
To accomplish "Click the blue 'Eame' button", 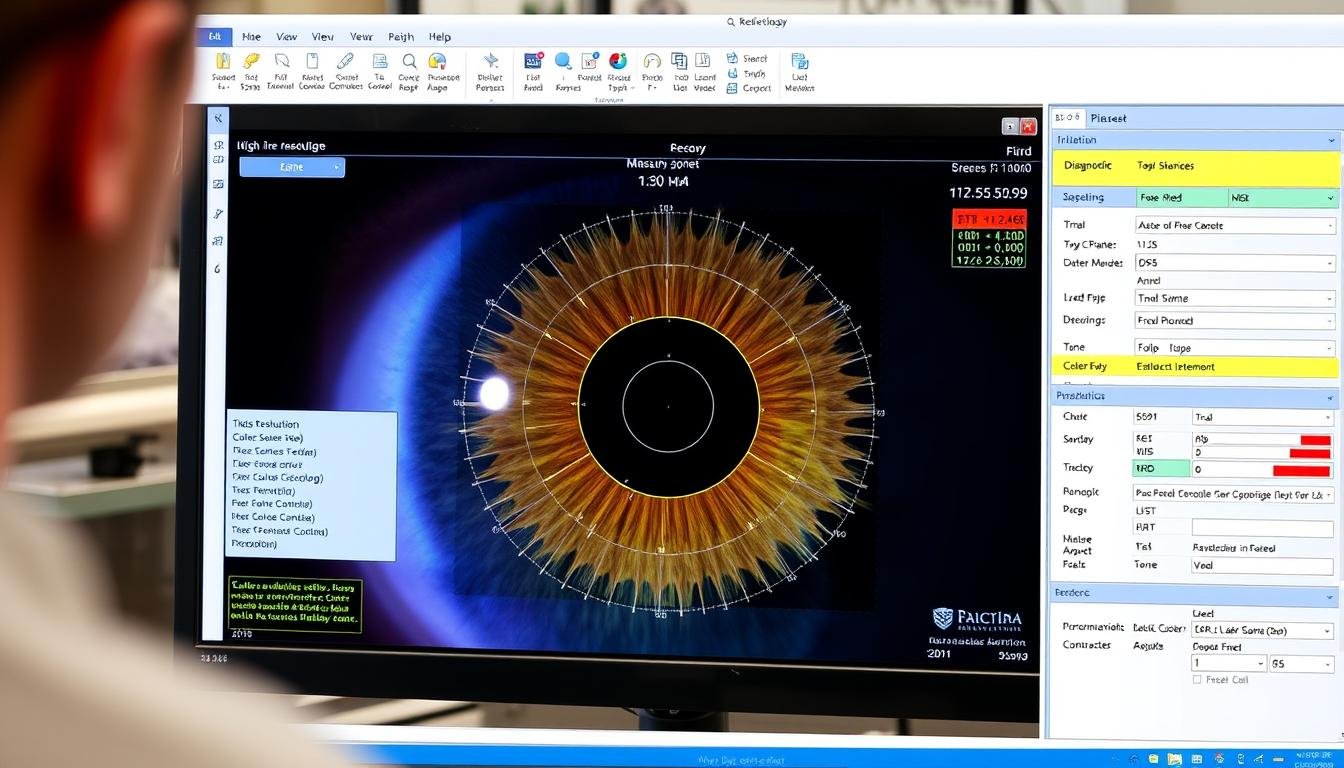I will (x=292, y=168).
